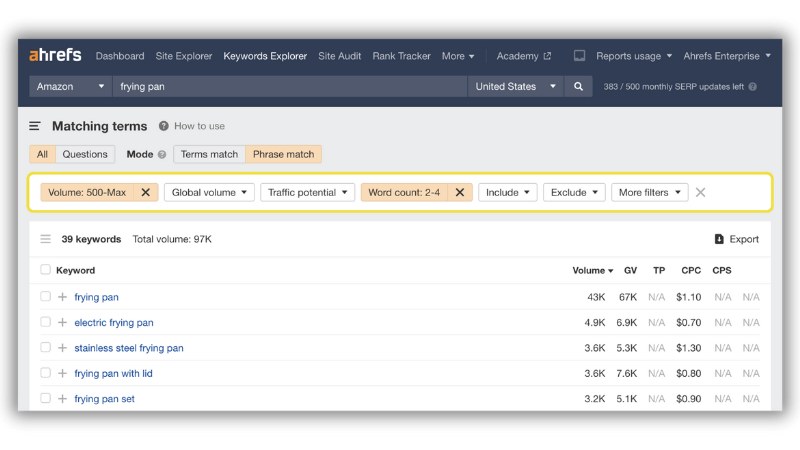Select the stainless steel frying pan checkbox
Screen dimensions: 800x450
45,347
